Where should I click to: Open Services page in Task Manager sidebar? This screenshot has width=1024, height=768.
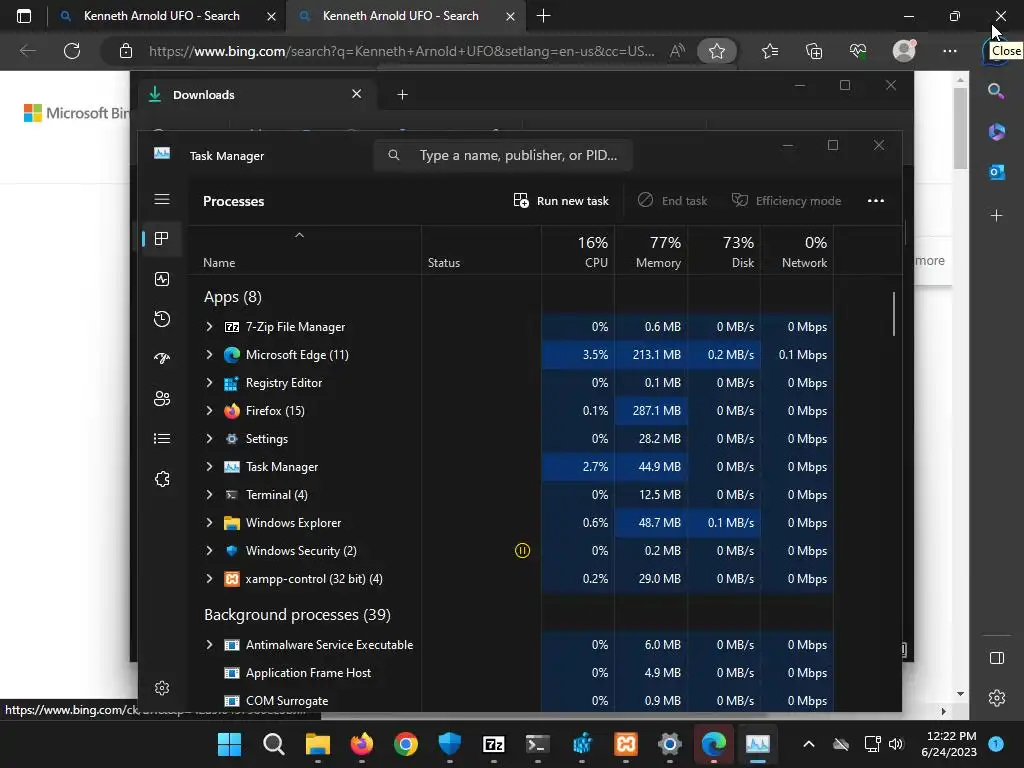point(162,479)
